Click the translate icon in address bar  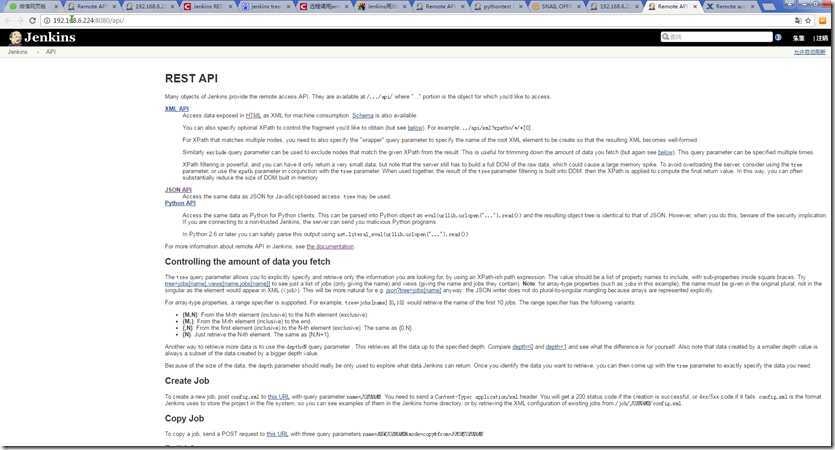(798, 20)
